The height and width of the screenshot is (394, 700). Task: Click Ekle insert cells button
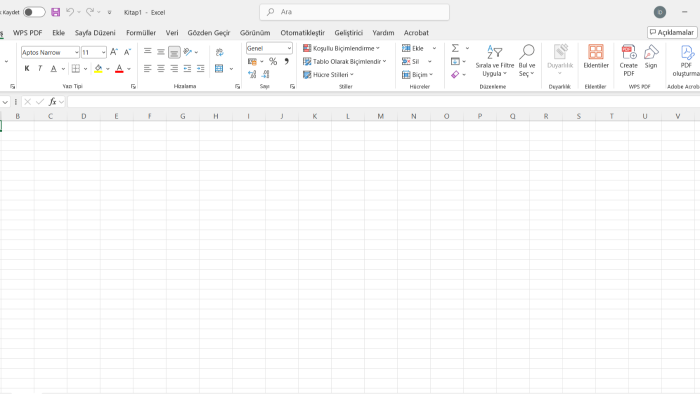click(413, 48)
